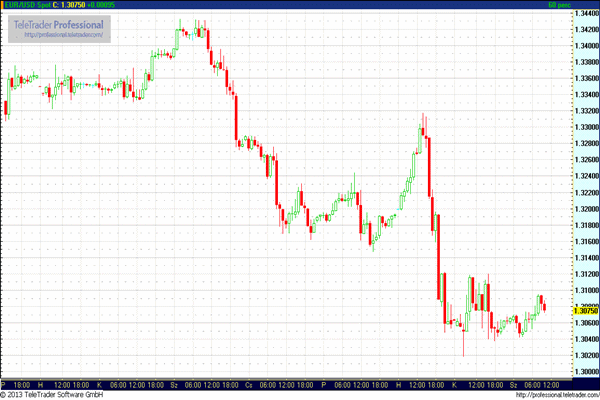The height and width of the screenshot is (400, 600).
Task: Click the Cs day marker on time axis
Action: tap(249, 384)
